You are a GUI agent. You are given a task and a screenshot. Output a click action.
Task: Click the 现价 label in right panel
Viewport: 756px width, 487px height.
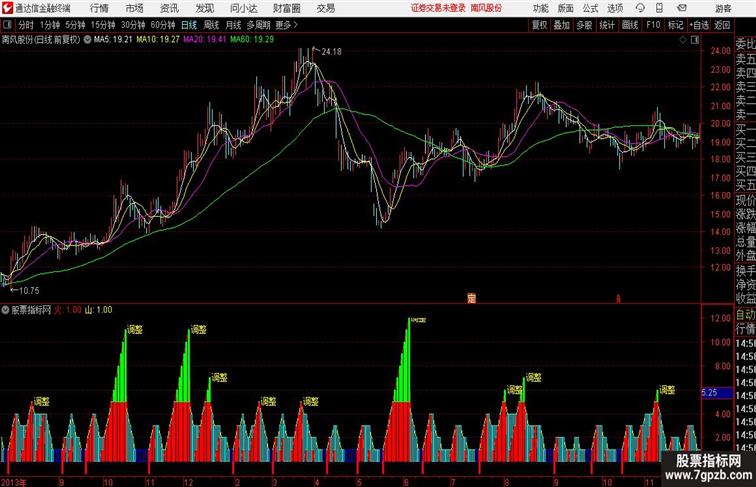click(745, 200)
